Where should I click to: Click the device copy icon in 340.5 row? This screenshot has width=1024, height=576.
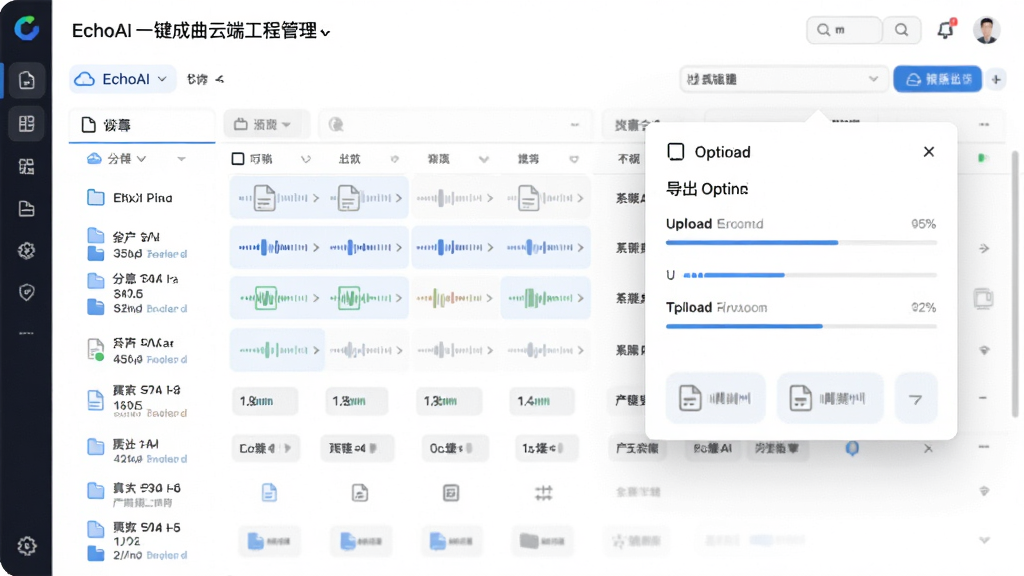[984, 298]
